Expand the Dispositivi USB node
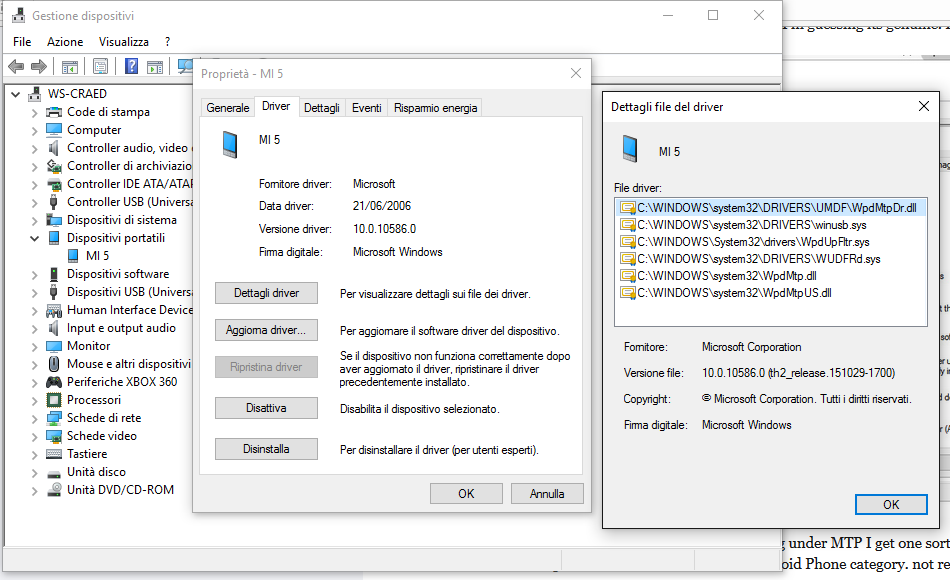Image resolution: width=950 pixels, height=580 pixels. tap(35, 293)
